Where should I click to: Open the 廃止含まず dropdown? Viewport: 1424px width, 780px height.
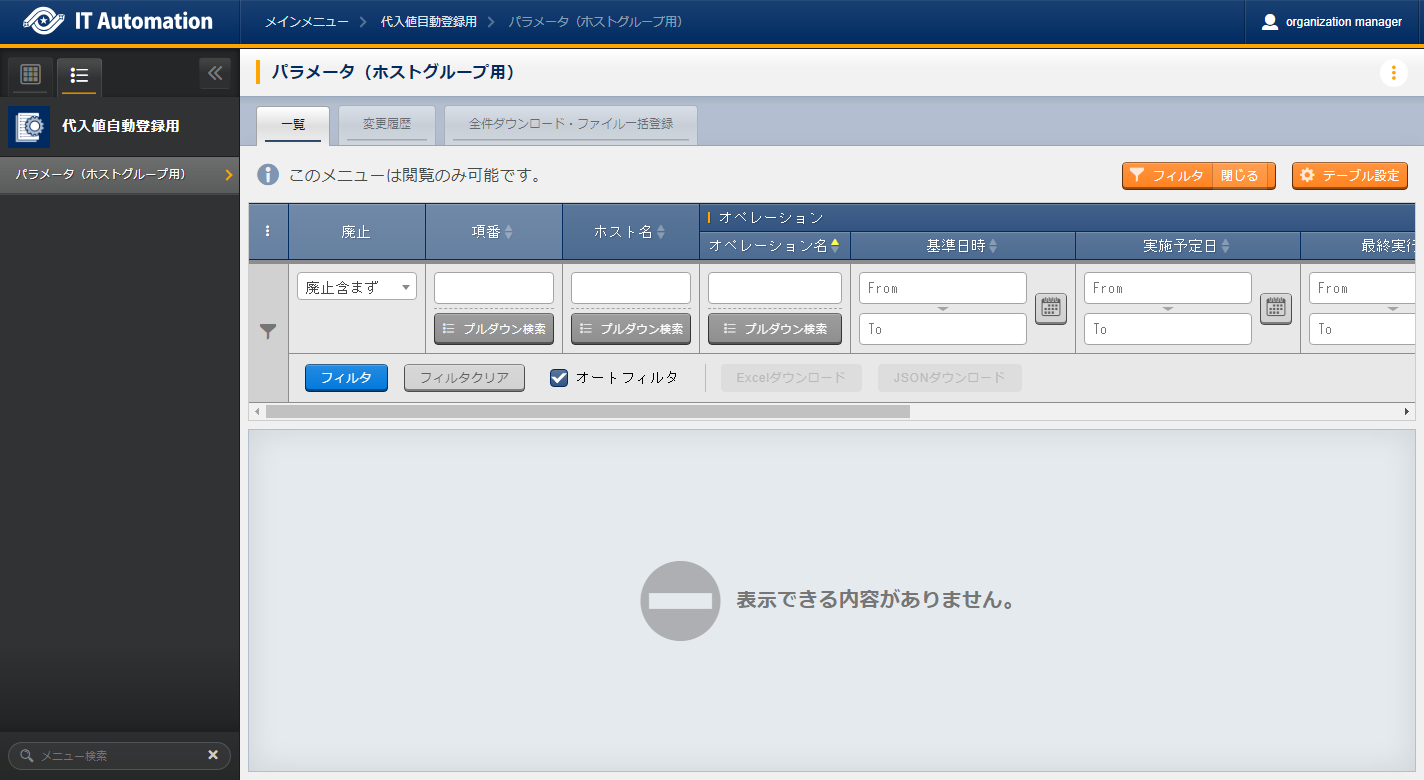(x=356, y=287)
